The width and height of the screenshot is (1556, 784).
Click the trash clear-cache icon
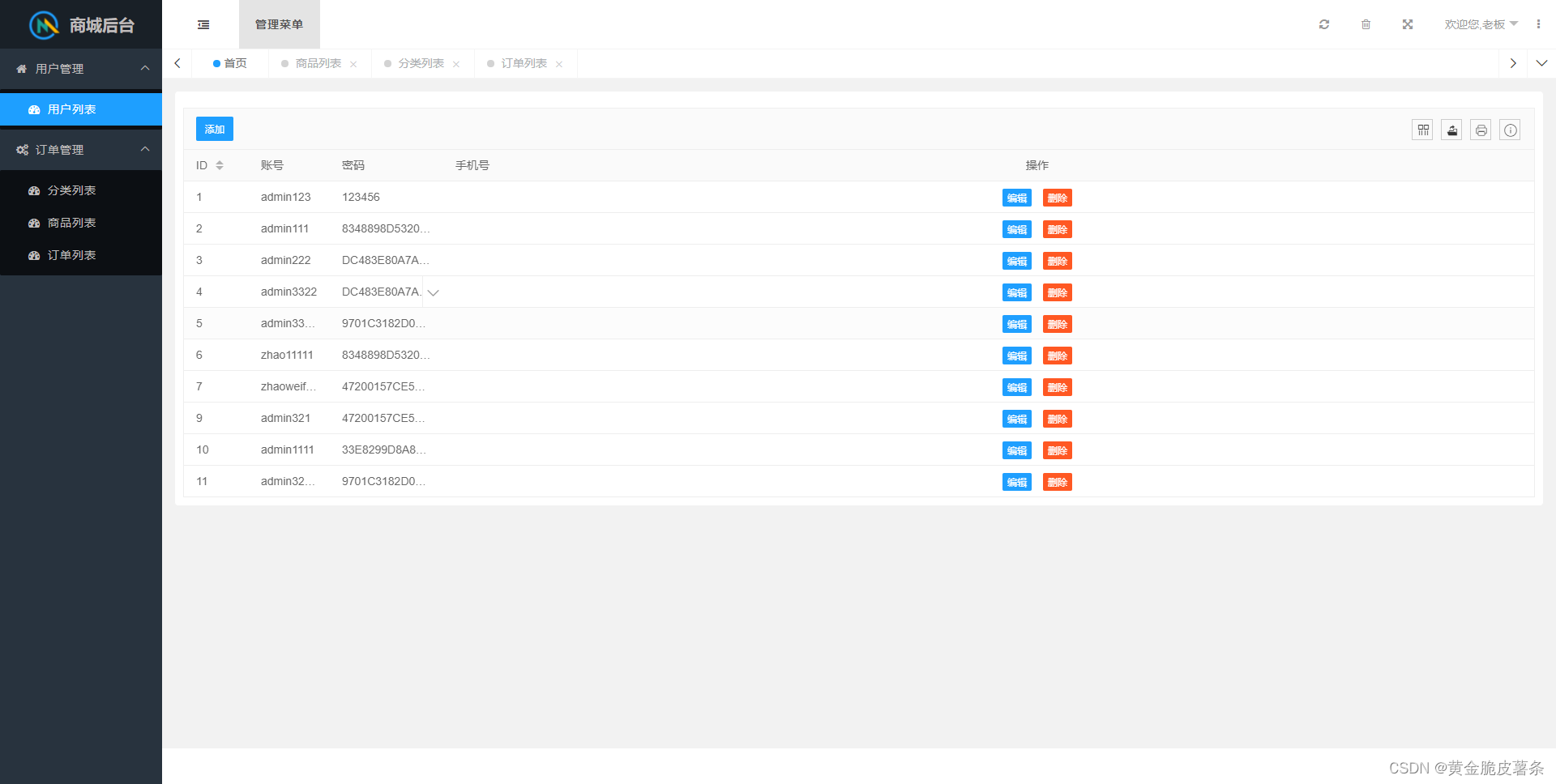coord(1366,24)
